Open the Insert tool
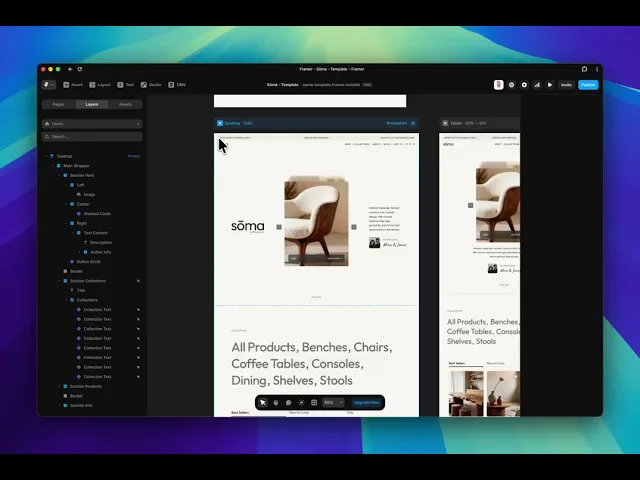Viewport: 640px width, 480px height. tap(73, 85)
